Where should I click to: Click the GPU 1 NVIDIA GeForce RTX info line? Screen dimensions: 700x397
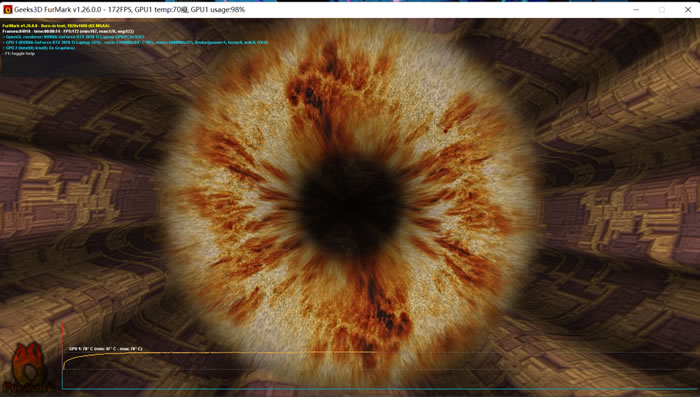pyautogui.click(x=135, y=42)
